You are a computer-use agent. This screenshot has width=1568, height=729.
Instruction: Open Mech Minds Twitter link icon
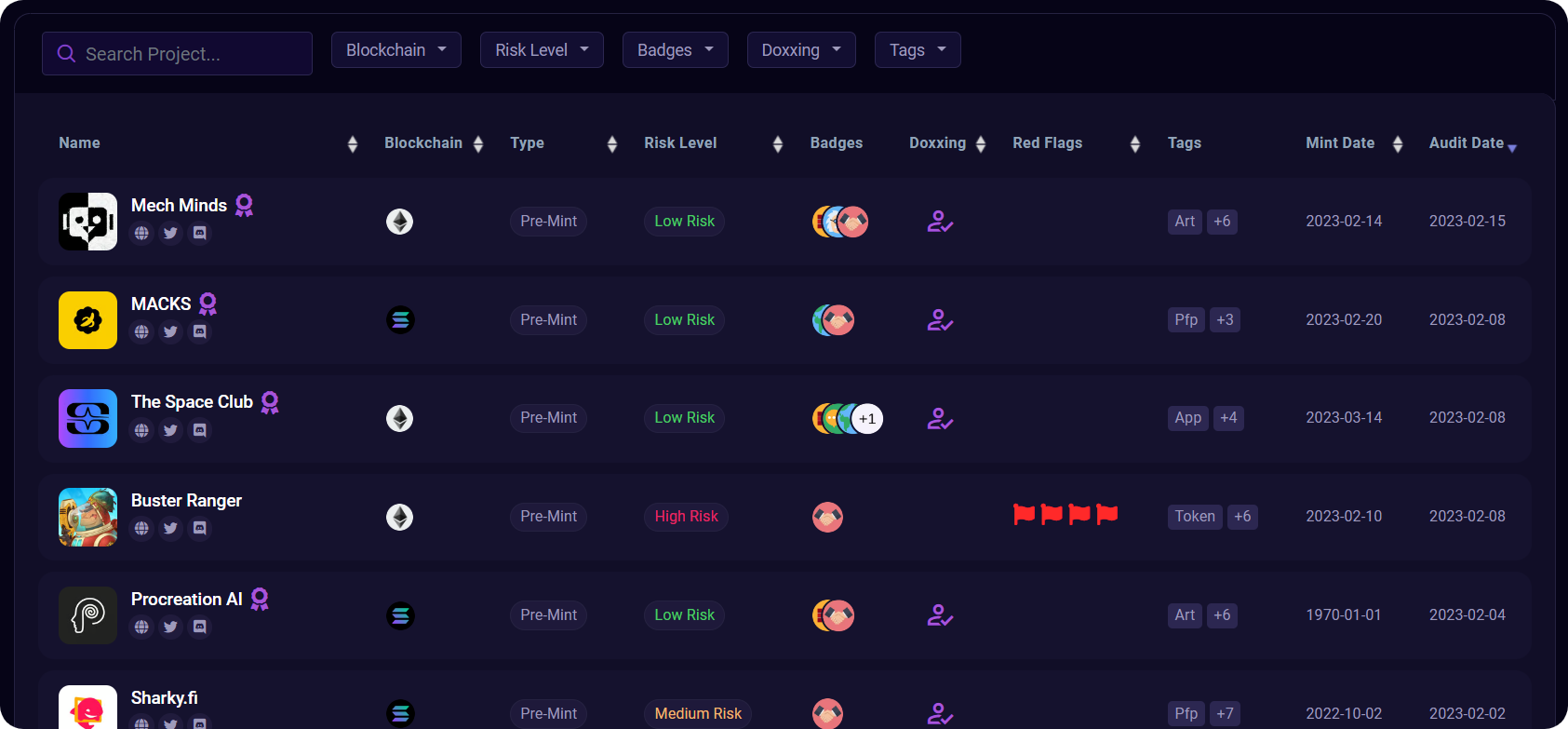(170, 233)
